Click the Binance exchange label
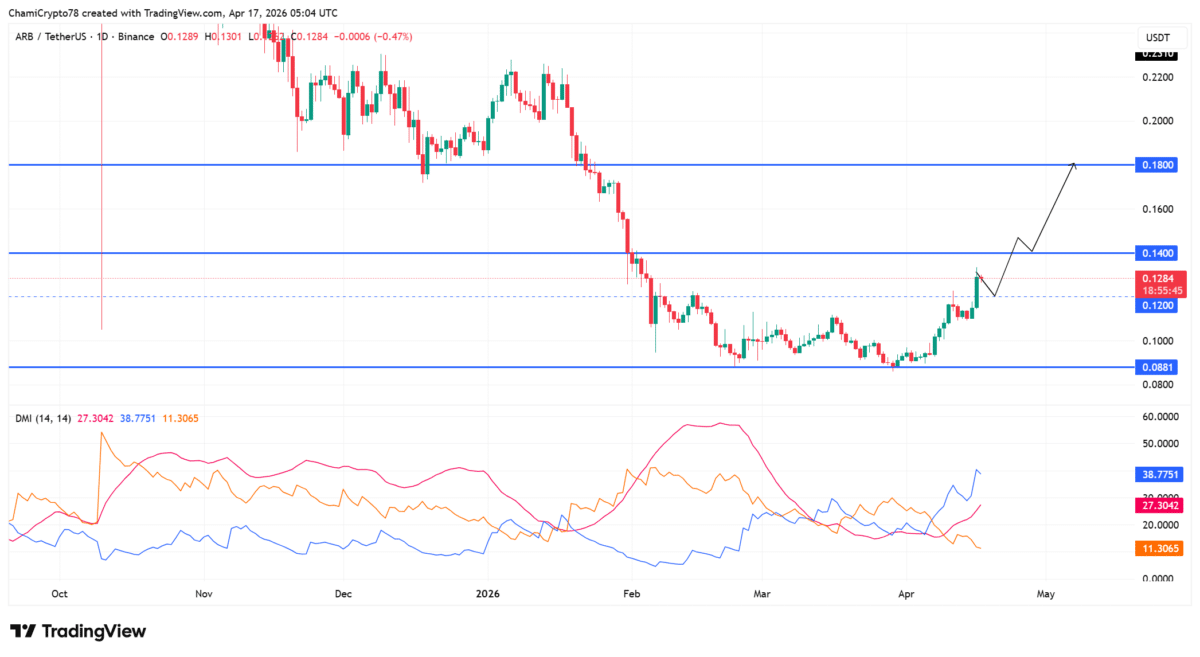Screen dimensions: 1200x657 (x=136, y=37)
